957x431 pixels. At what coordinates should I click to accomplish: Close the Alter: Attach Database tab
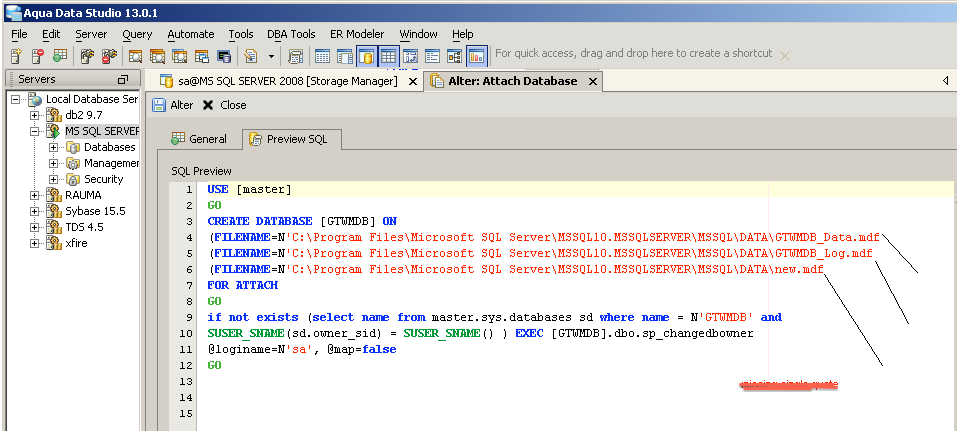[x=592, y=81]
